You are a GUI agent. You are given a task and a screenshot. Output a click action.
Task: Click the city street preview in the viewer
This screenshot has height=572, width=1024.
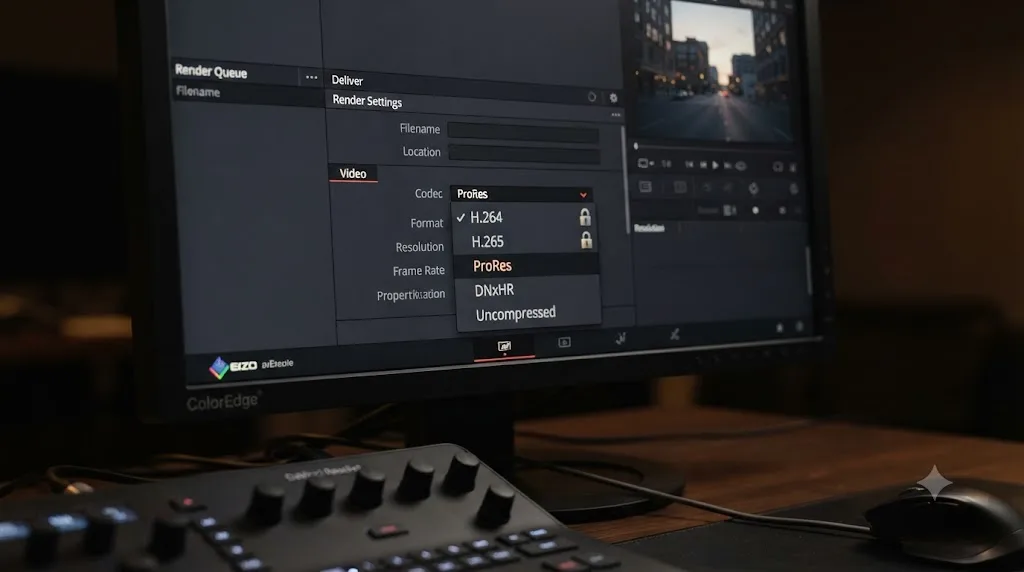pos(715,69)
